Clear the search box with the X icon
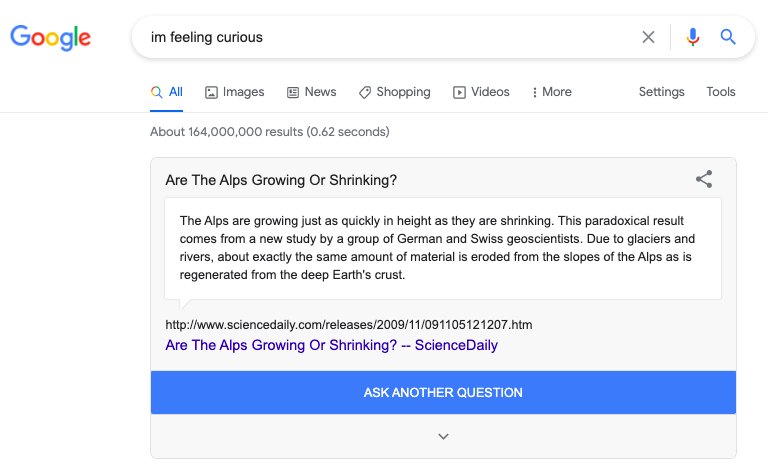 (648, 37)
